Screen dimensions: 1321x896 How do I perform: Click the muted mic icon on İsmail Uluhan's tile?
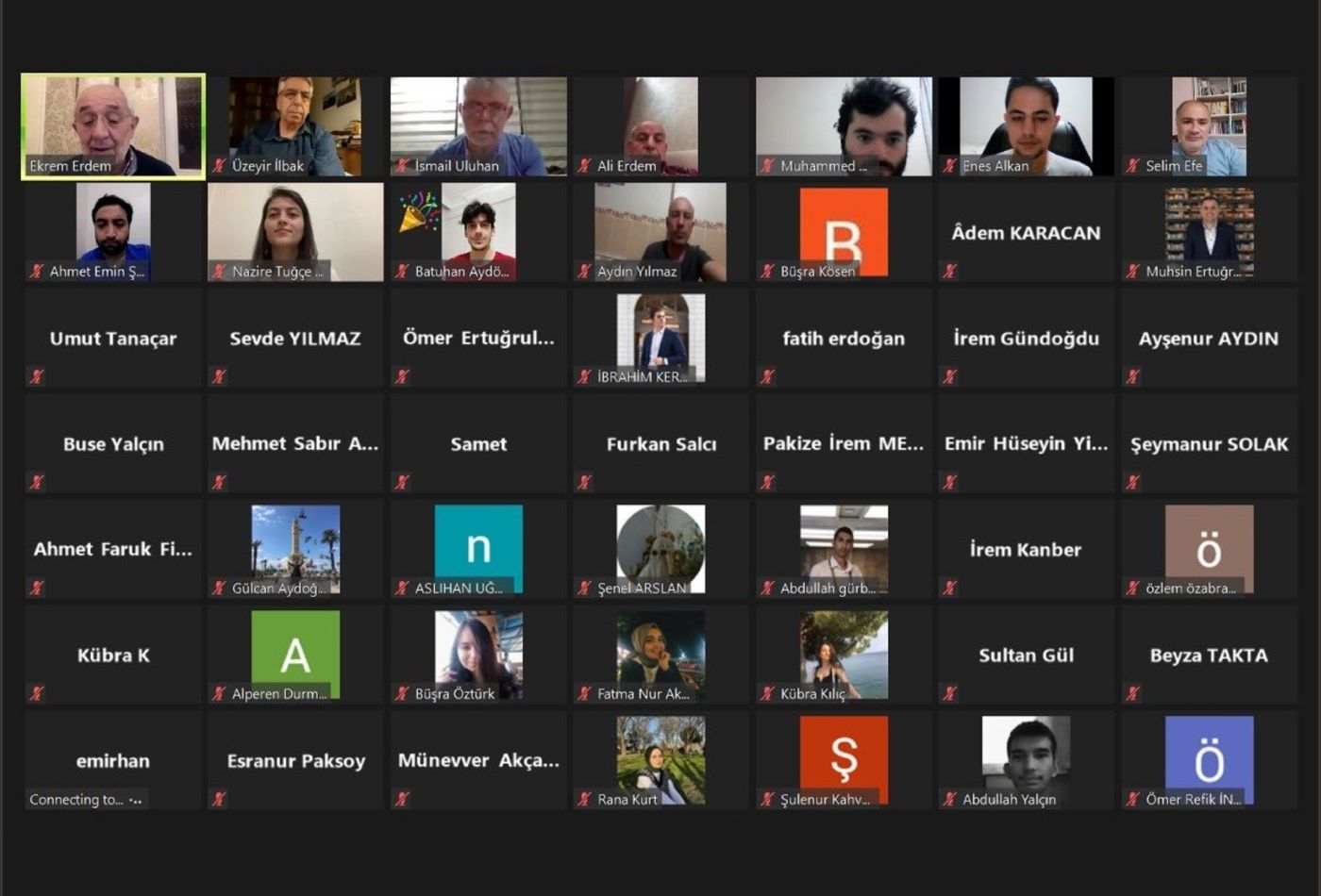coord(402,166)
